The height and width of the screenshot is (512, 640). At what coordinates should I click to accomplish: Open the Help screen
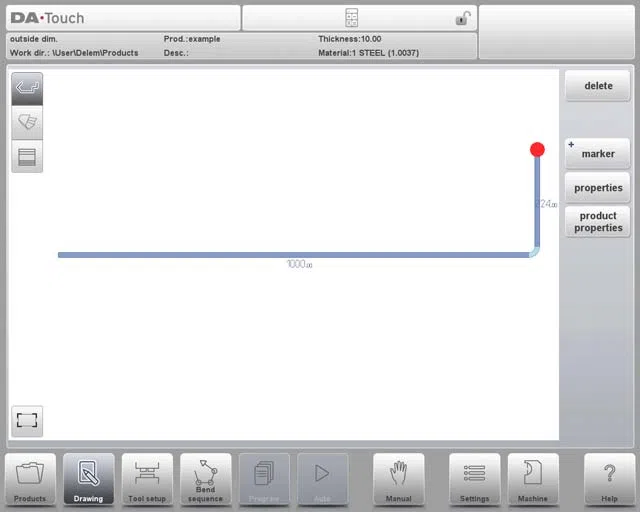(609, 479)
